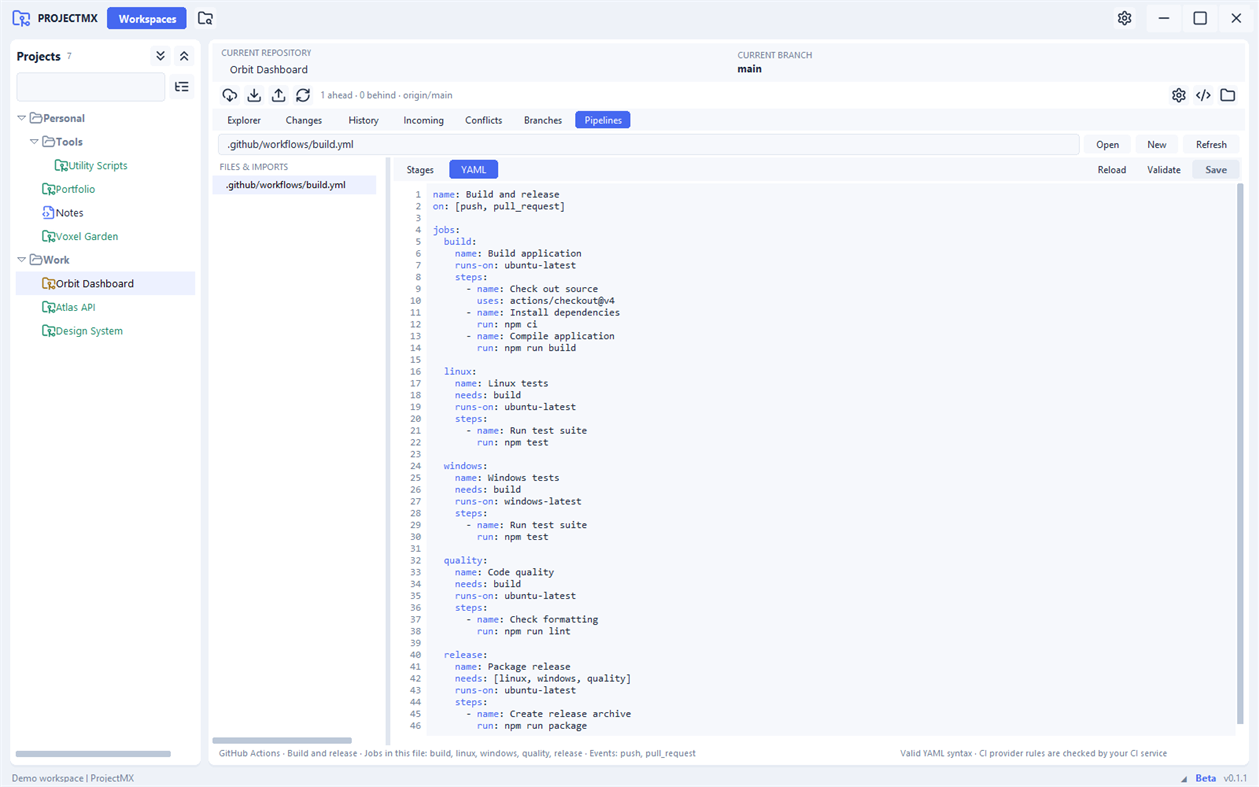Click the Voxel Garden repository icon
Image resolution: width=1259 pixels, height=787 pixels.
point(48,237)
